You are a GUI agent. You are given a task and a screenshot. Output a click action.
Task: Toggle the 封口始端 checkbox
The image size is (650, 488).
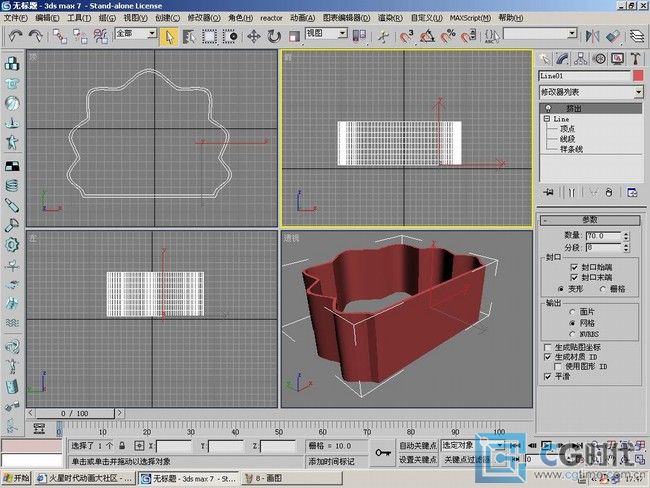click(x=574, y=267)
